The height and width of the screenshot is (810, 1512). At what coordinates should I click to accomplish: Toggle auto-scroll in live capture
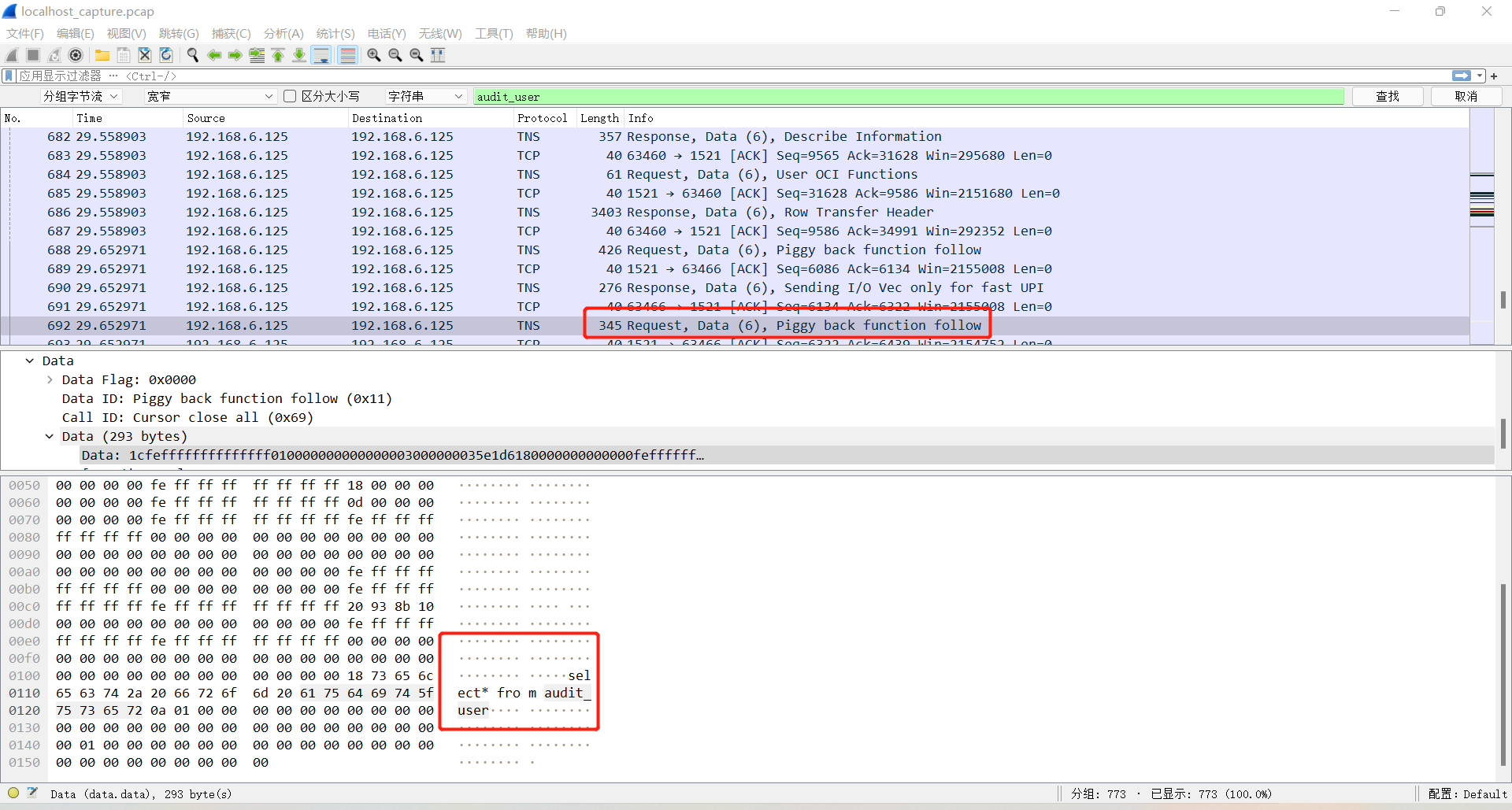point(321,55)
